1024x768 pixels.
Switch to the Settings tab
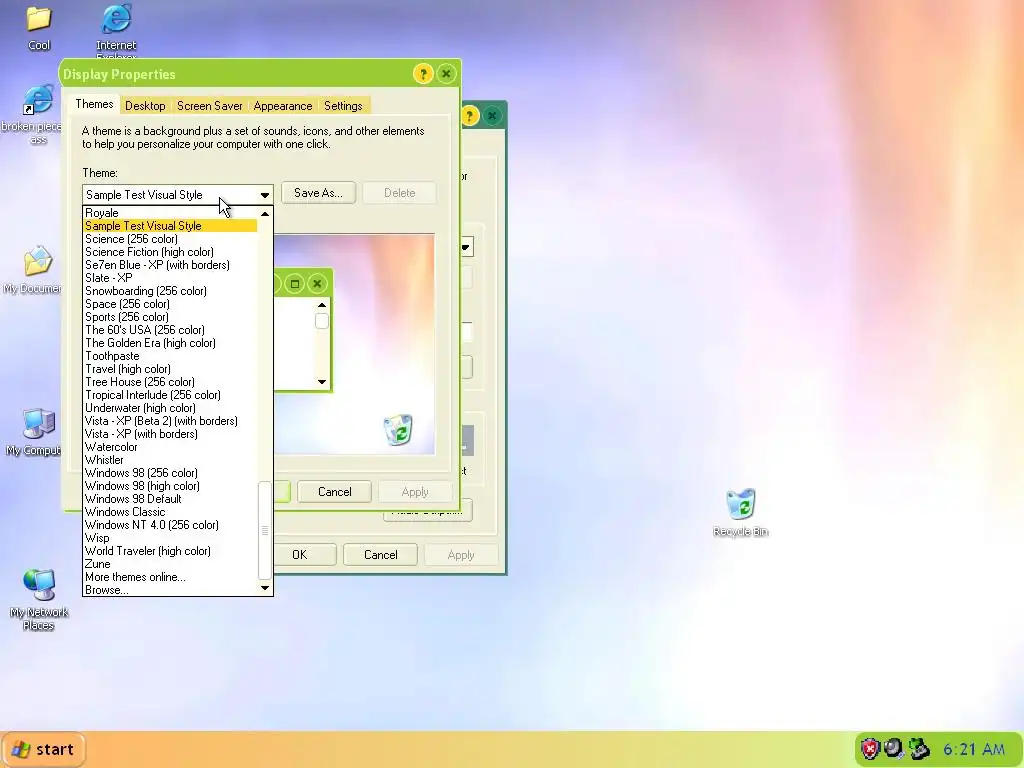[343, 106]
